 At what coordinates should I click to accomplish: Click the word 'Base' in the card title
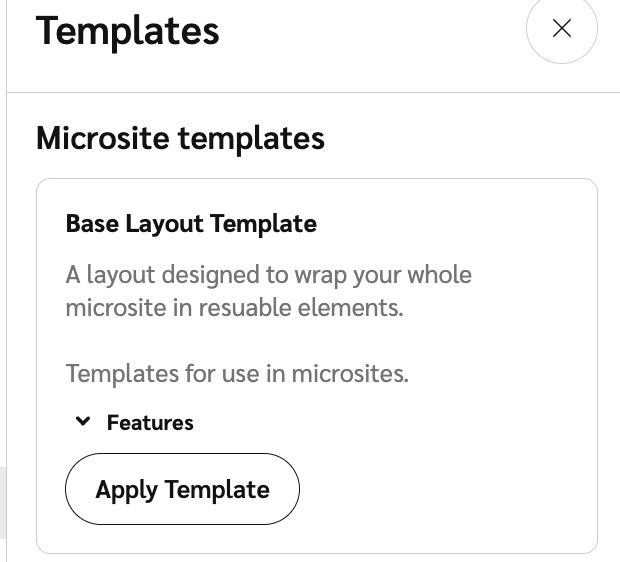point(92,223)
